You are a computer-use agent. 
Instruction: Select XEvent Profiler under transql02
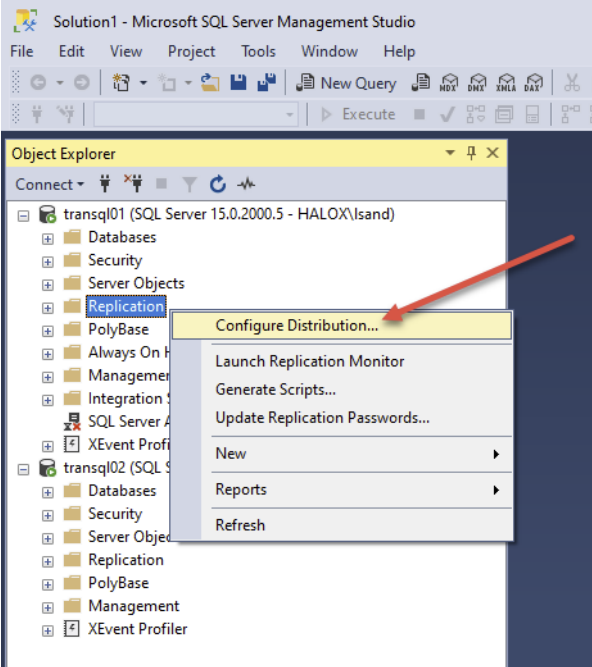click(x=137, y=629)
